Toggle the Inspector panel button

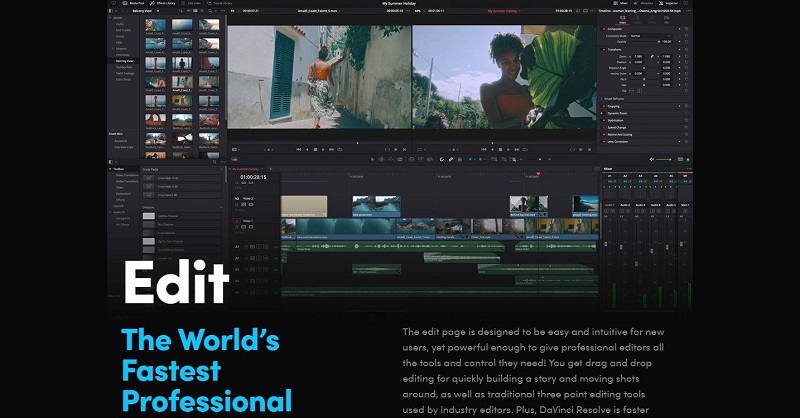[x=668, y=3]
